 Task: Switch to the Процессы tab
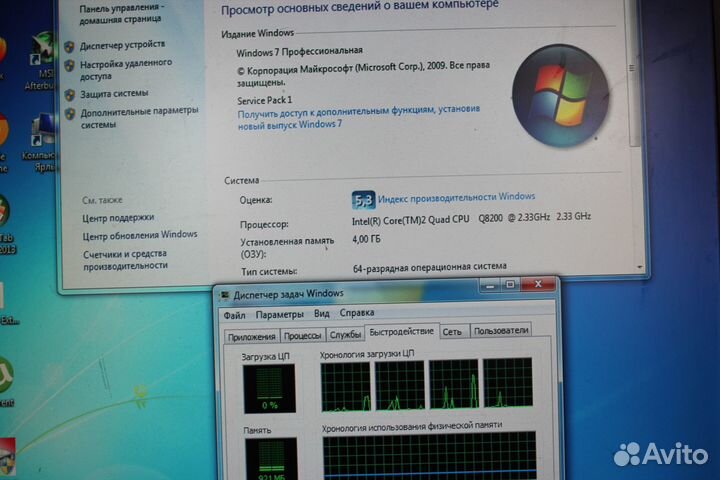[303, 335]
